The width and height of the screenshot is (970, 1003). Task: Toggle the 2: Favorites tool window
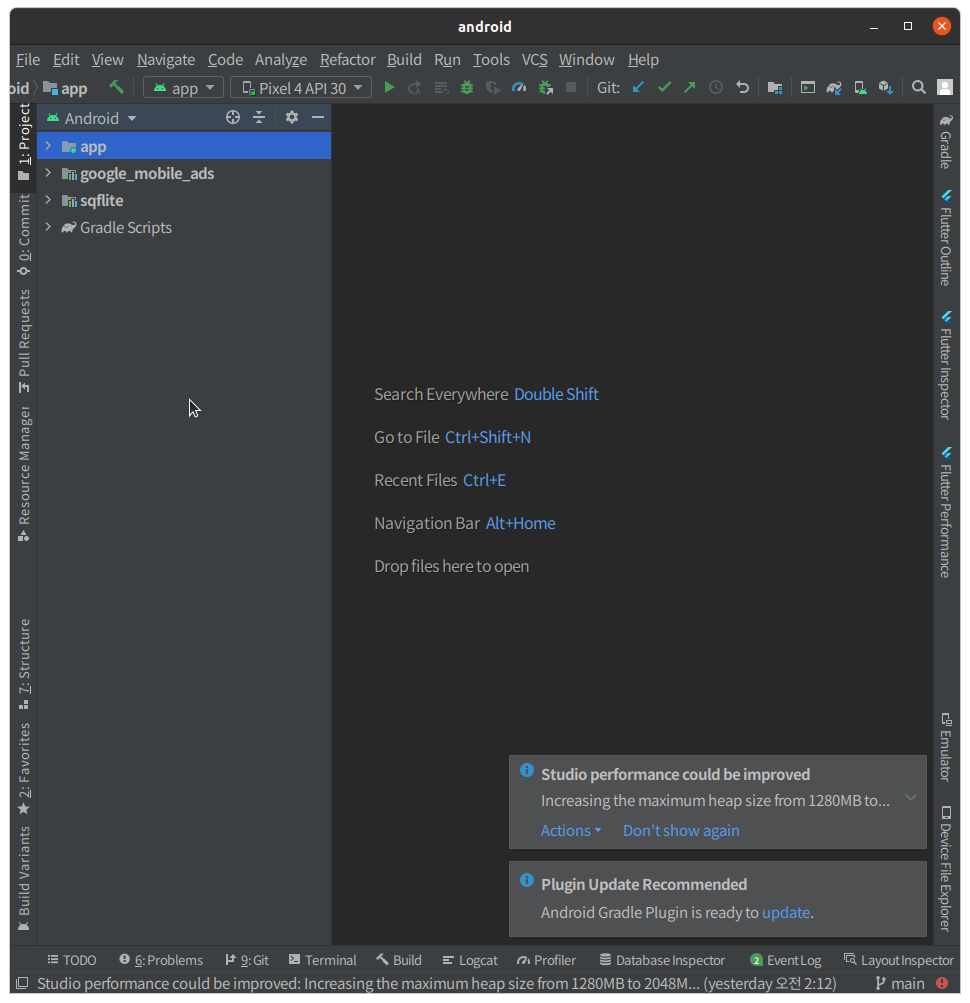pos(24,769)
